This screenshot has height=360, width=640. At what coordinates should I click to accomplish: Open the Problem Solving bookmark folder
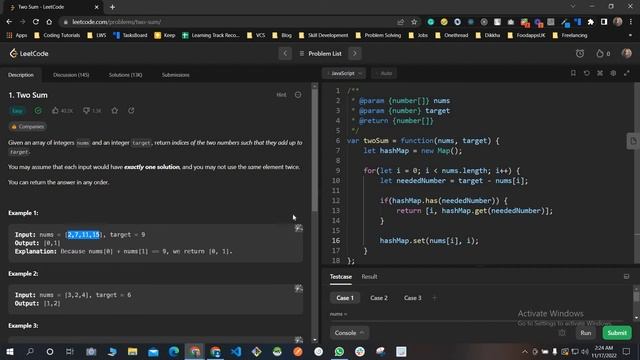pos(378,35)
